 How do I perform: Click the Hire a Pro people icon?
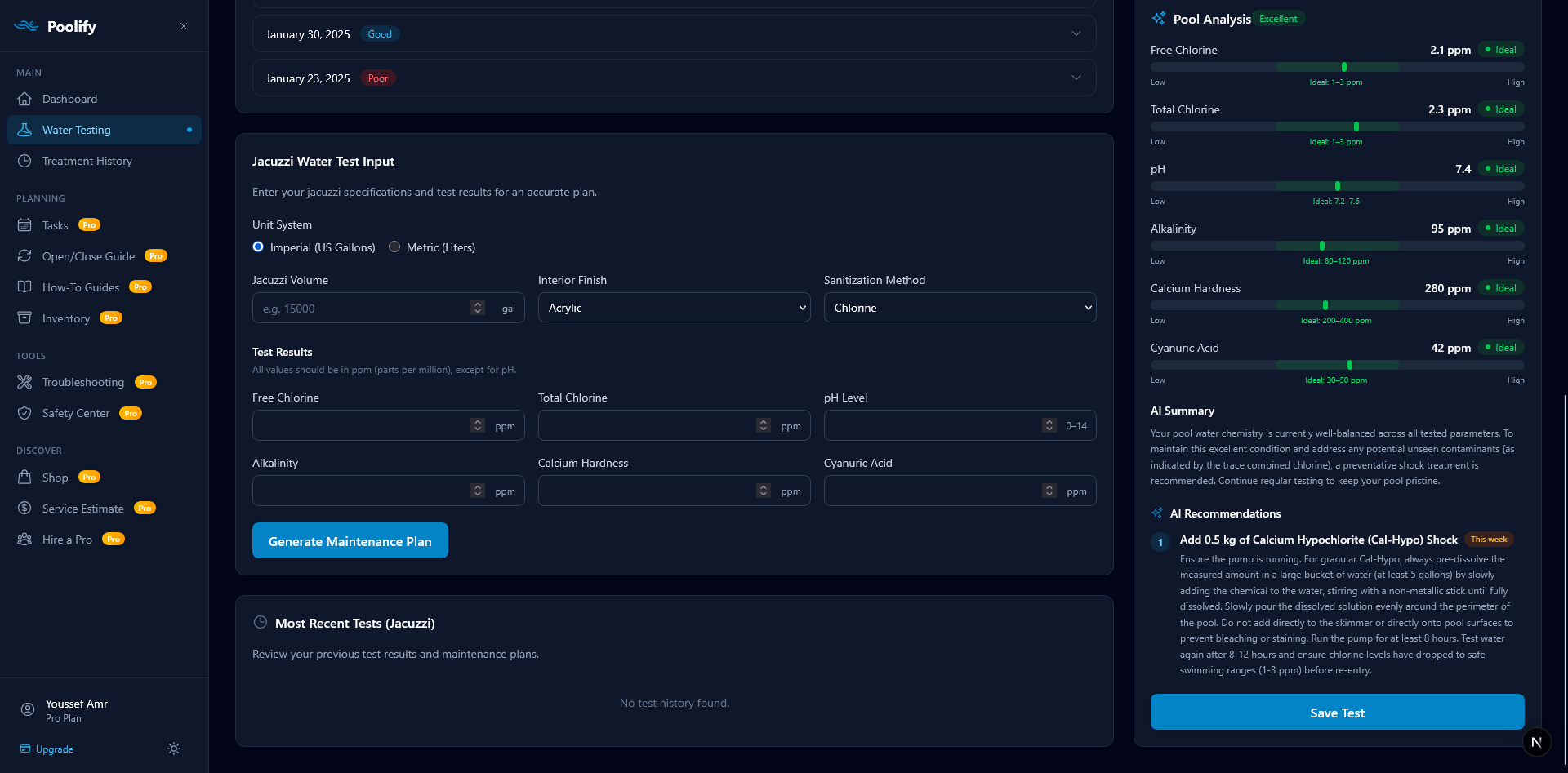[x=24, y=540]
